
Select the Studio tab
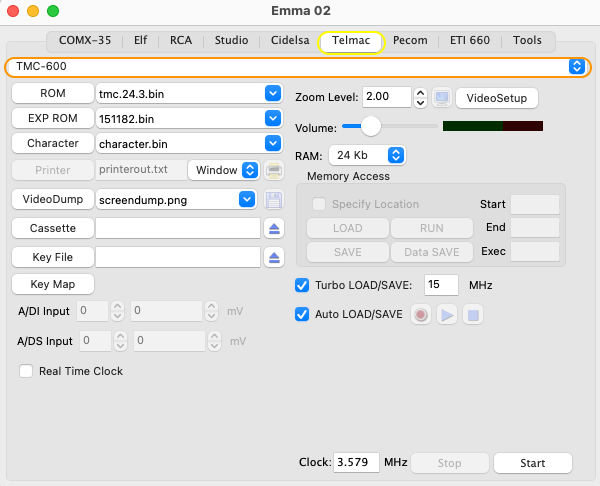(231, 40)
